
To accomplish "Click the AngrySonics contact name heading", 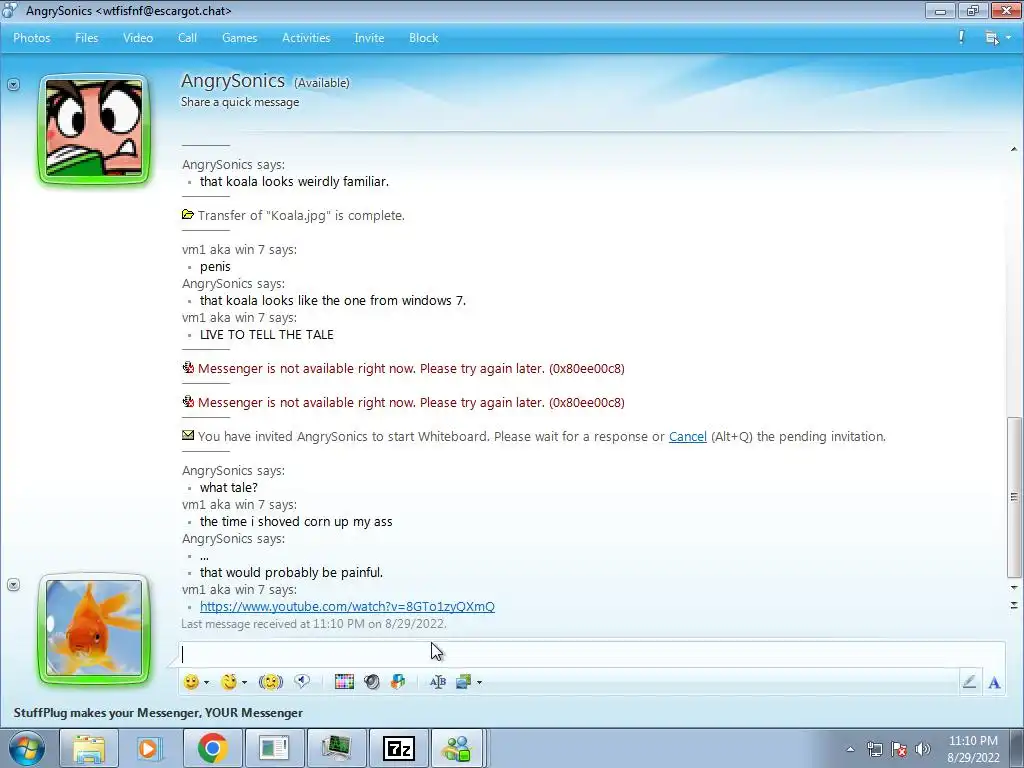I will (232, 80).
